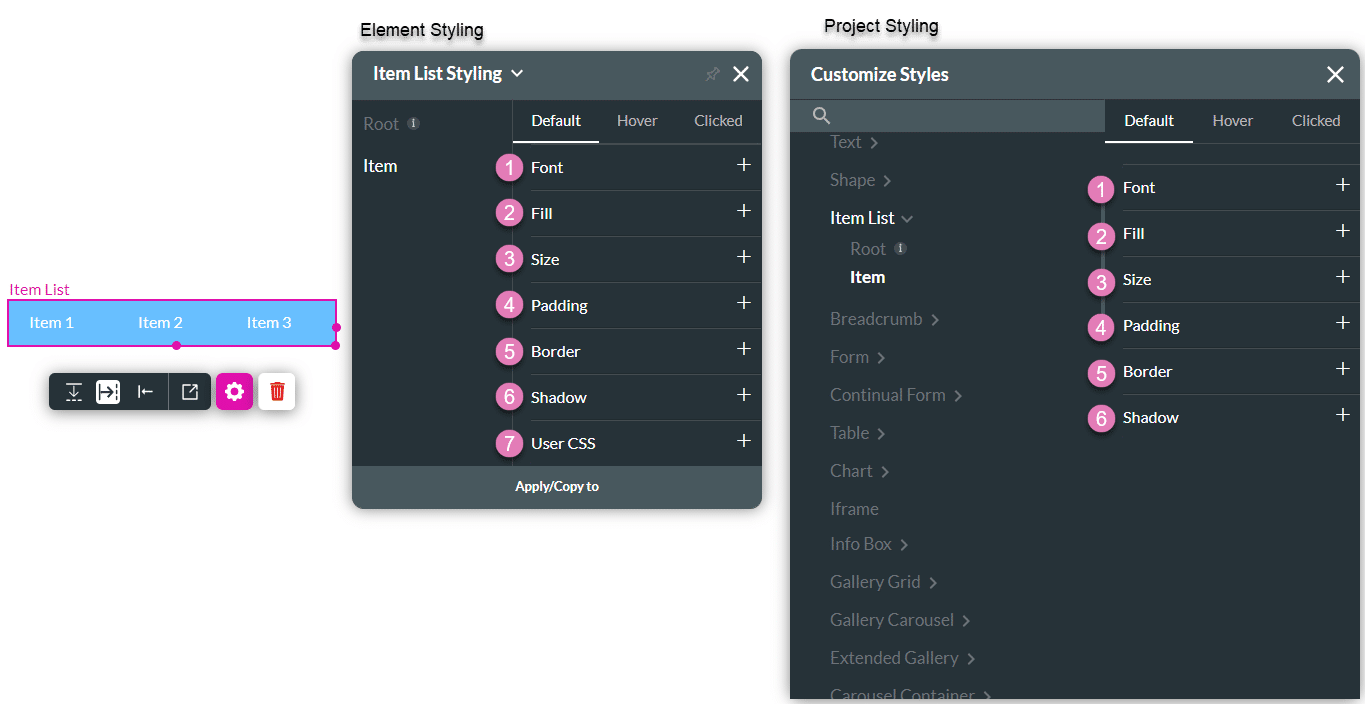Click the search magnifier in Customize Styles

point(820,115)
